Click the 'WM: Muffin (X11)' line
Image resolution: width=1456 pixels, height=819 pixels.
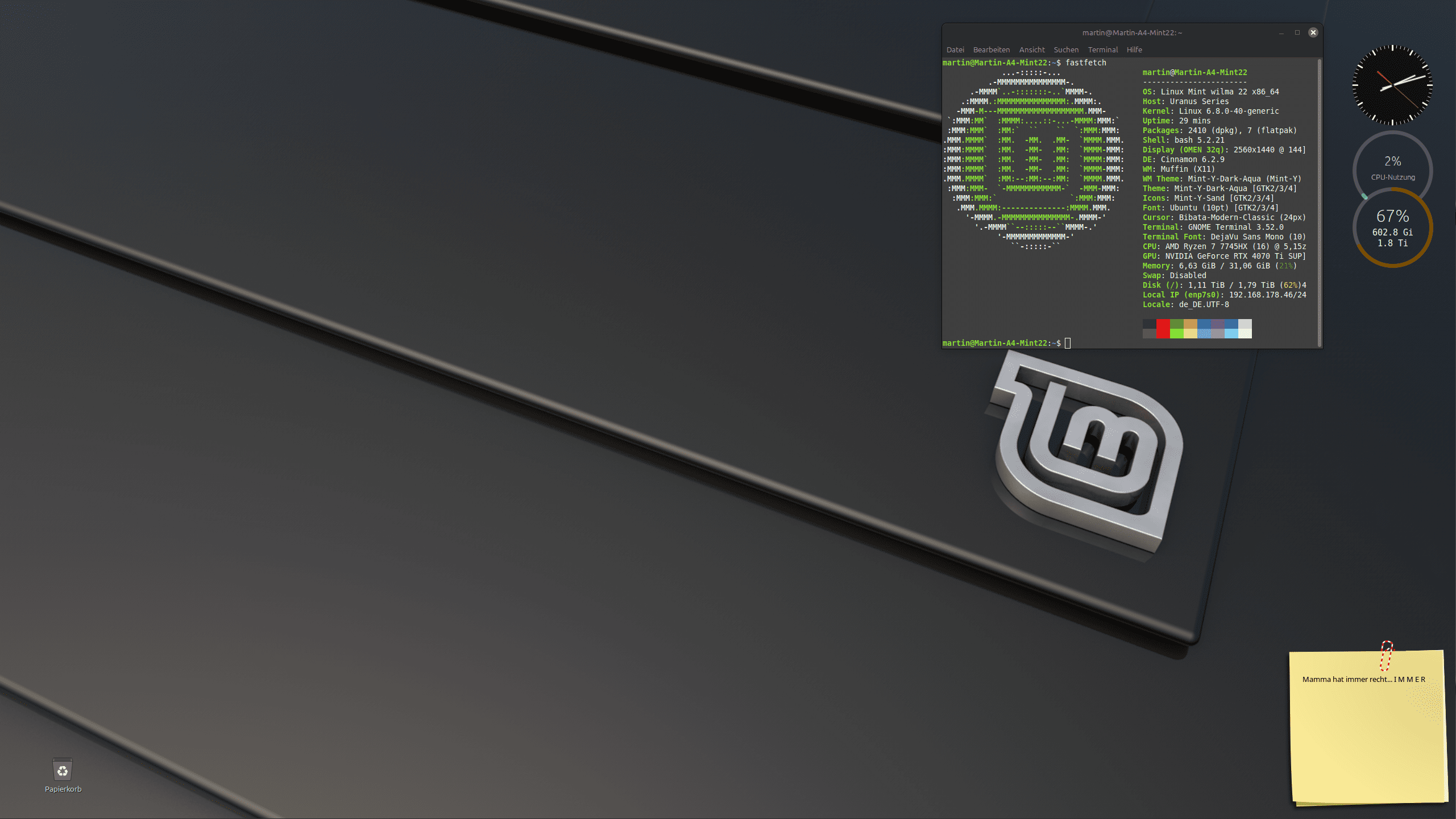coord(1179,169)
